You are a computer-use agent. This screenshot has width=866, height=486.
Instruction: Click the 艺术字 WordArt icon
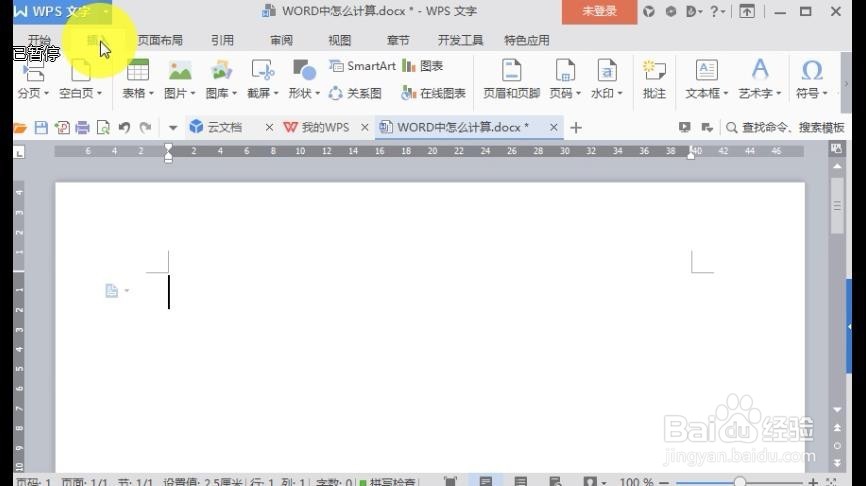pos(760,71)
